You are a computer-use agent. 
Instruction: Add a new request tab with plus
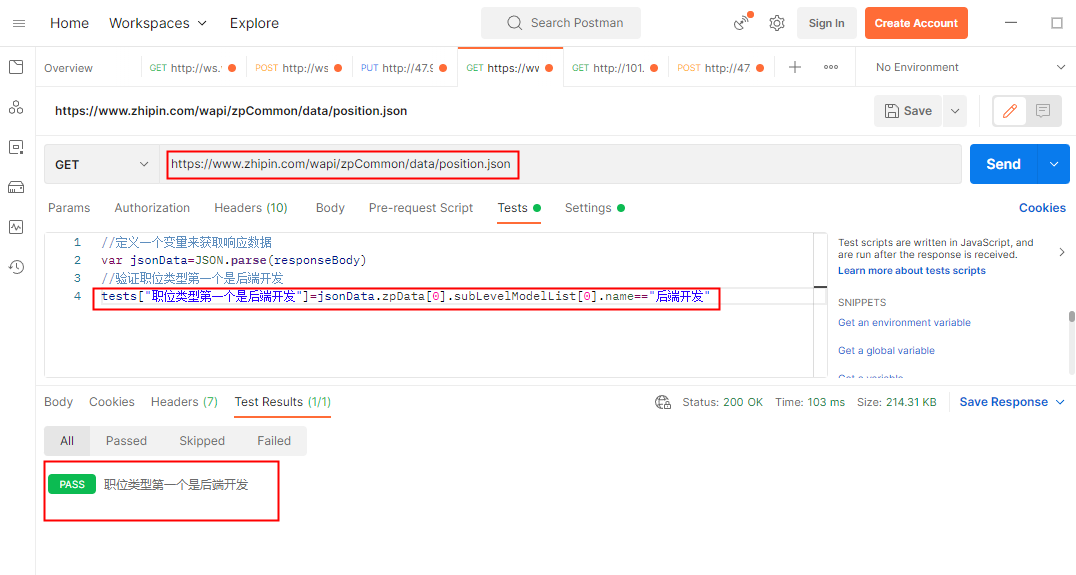click(x=795, y=67)
